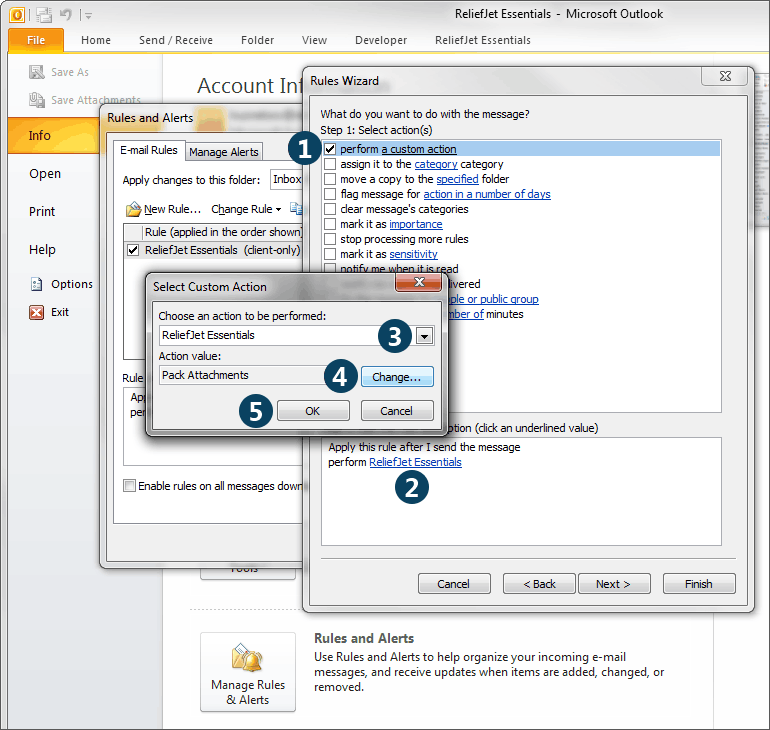Open the ReliefJet Essentials ribbon tab
Image resolution: width=770 pixels, height=730 pixels.
483,40
